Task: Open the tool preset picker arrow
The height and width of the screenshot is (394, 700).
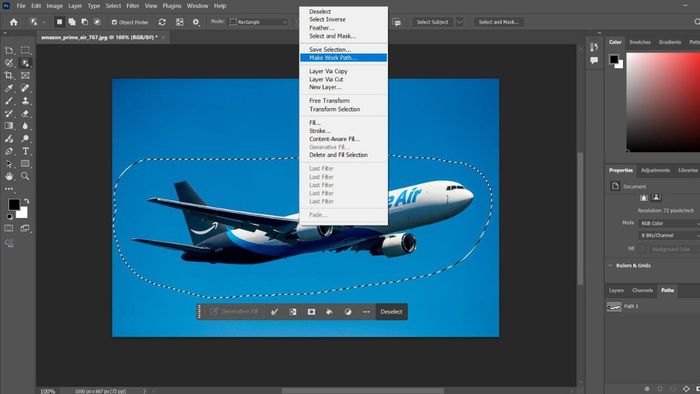Action: click(44, 22)
